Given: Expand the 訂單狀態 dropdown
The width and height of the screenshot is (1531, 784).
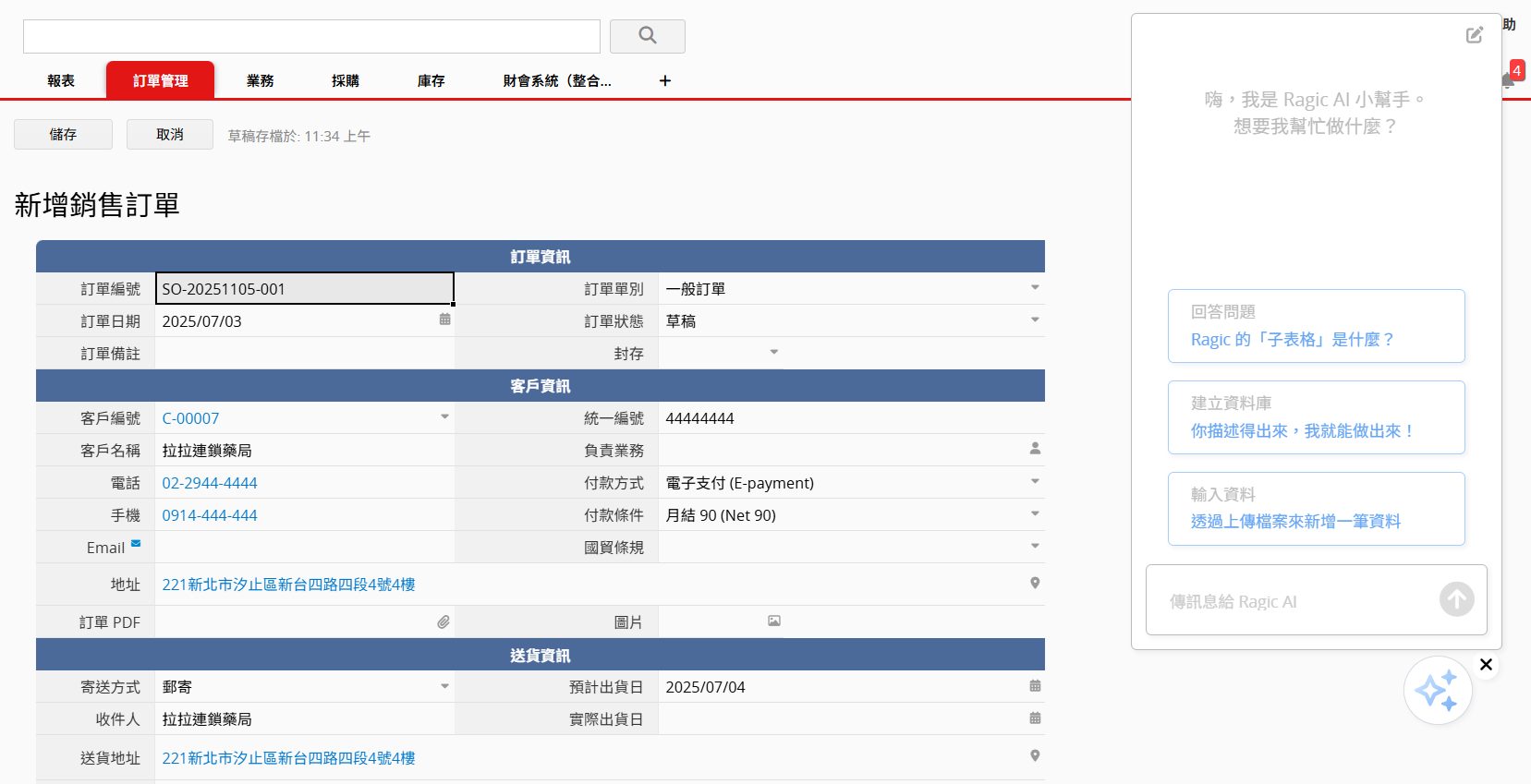Looking at the screenshot, I should (x=1035, y=320).
